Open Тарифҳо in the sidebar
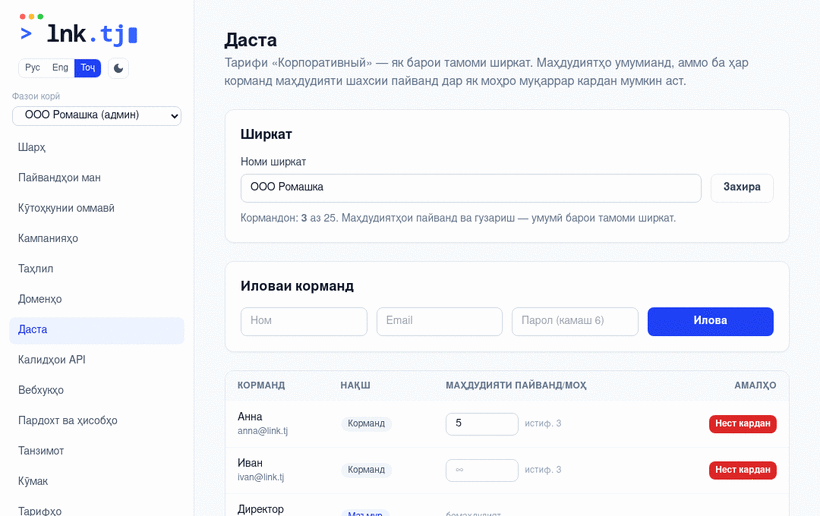Image resolution: width=820 pixels, height=516 pixels. (x=97, y=510)
